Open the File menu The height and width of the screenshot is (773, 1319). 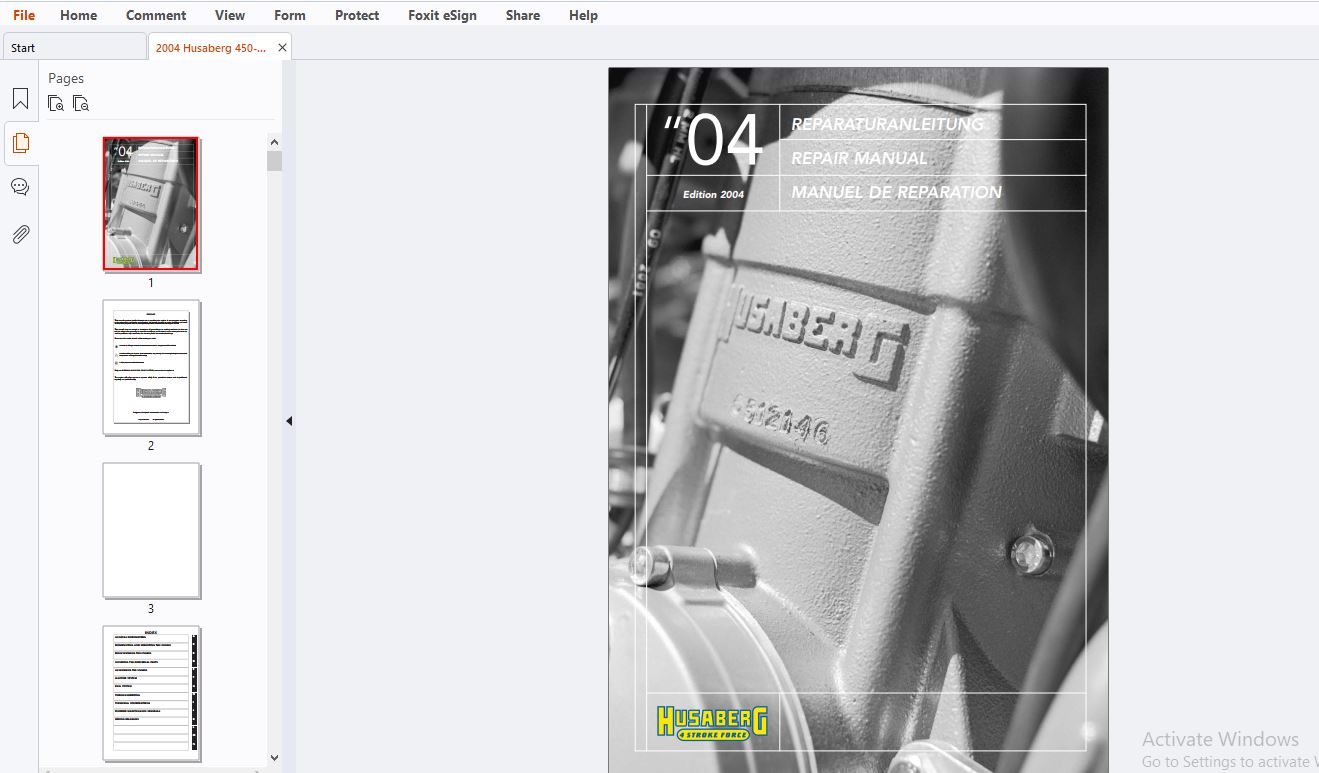click(24, 15)
